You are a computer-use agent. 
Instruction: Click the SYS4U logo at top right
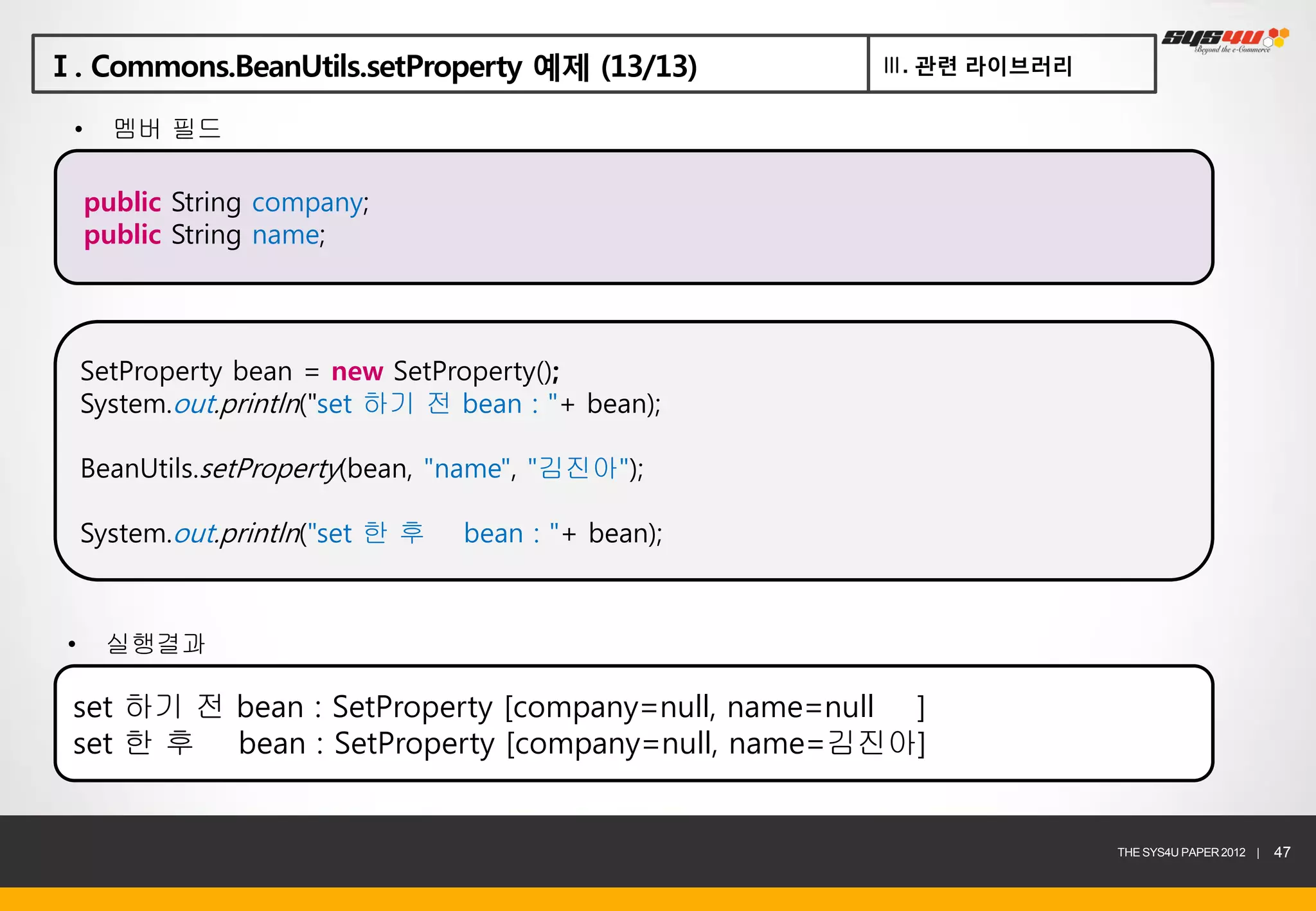[x=1225, y=40]
